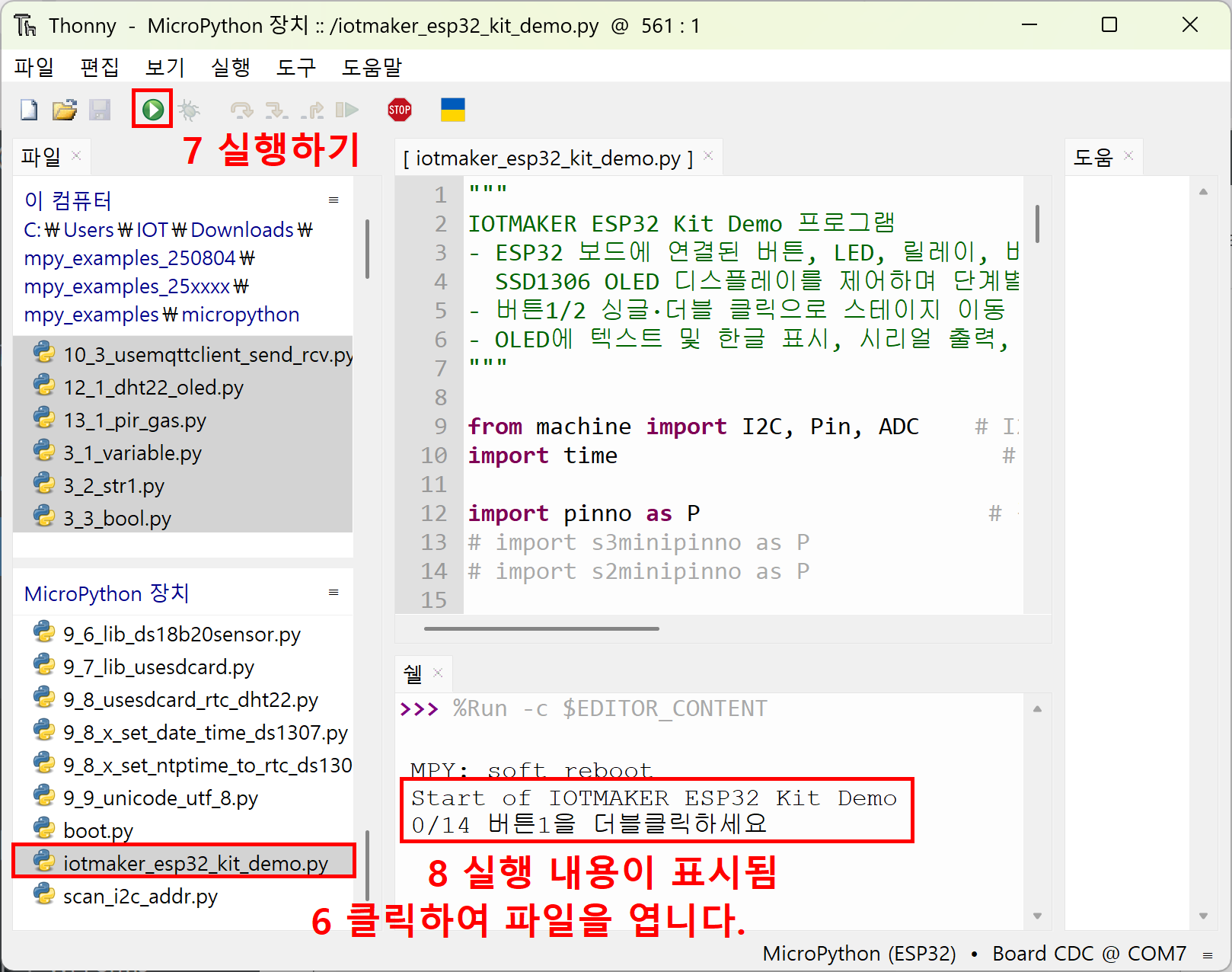Close the iotmaker_esp32_kit_demo.py editor tab
The image size is (1232, 972).
[708, 156]
